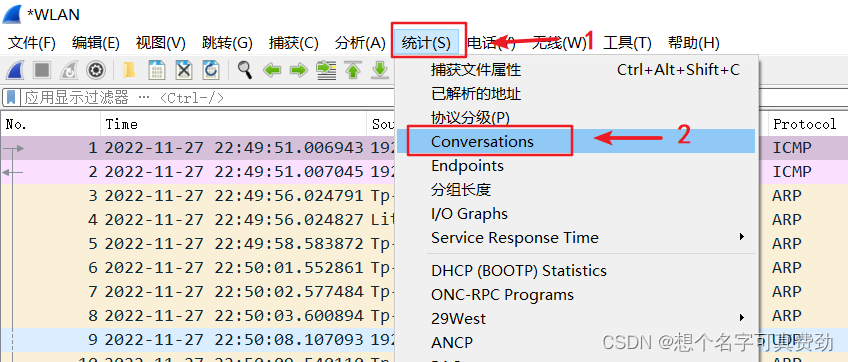848x362 pixels.
Task: Click the go to specified packet icon
Action: 326,70
